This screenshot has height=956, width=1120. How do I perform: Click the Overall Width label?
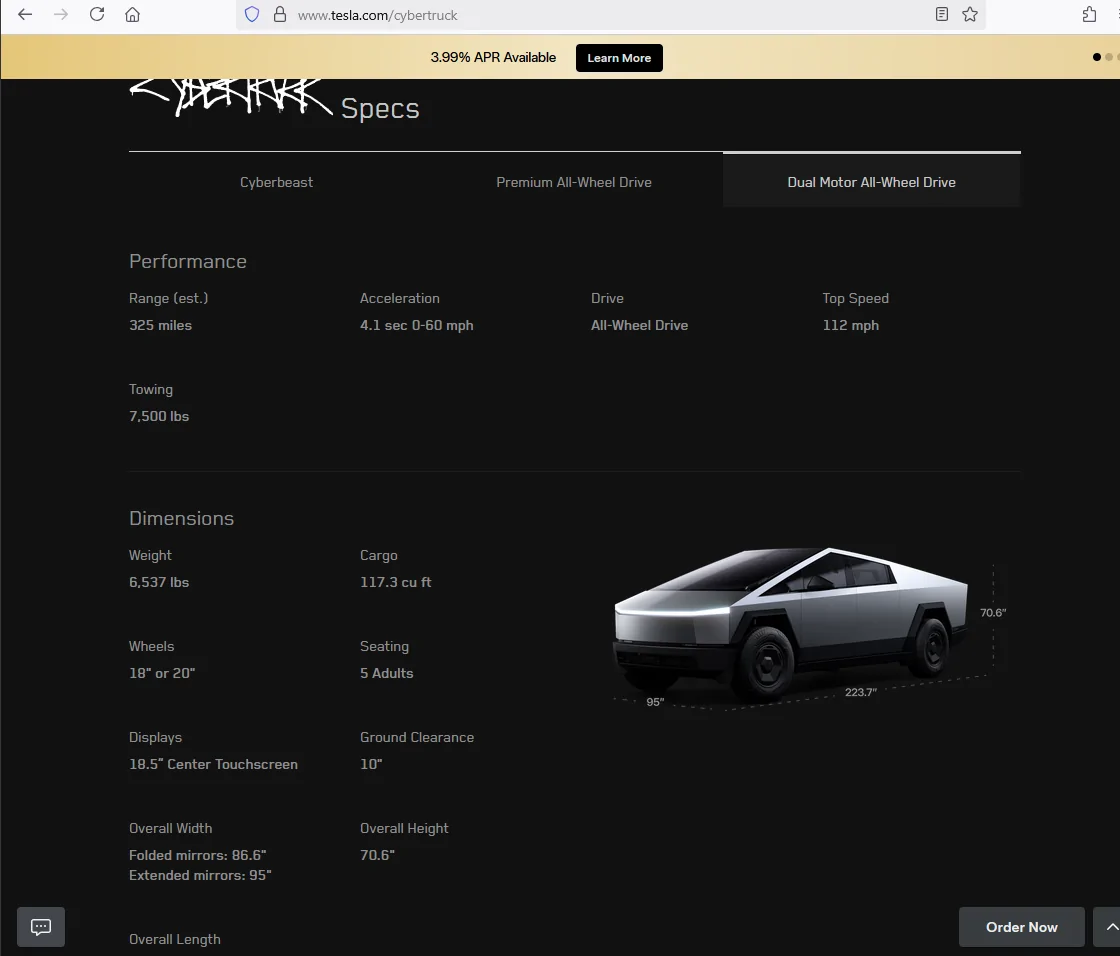tap(171, 828)
